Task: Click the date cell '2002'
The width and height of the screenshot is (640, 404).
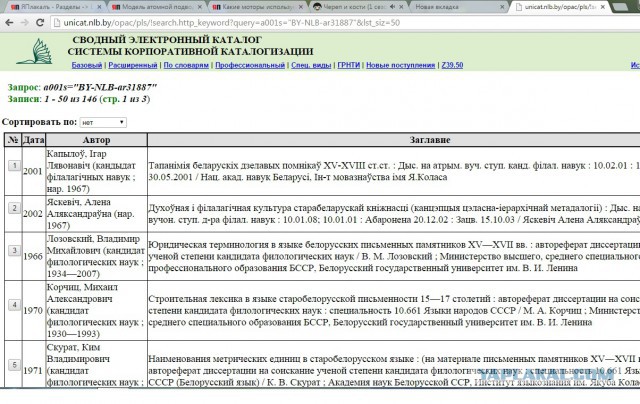Action: 33,214
